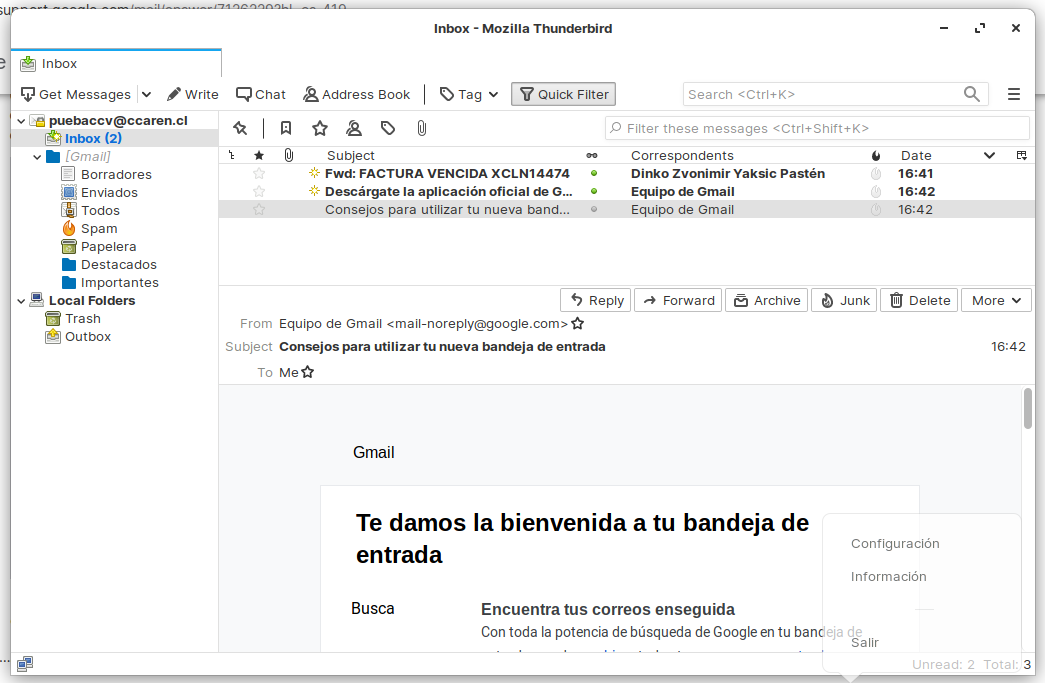
Task: Open the Get Messages dropdown arrow
Action: pyautogui.click(x=147, y=95)
